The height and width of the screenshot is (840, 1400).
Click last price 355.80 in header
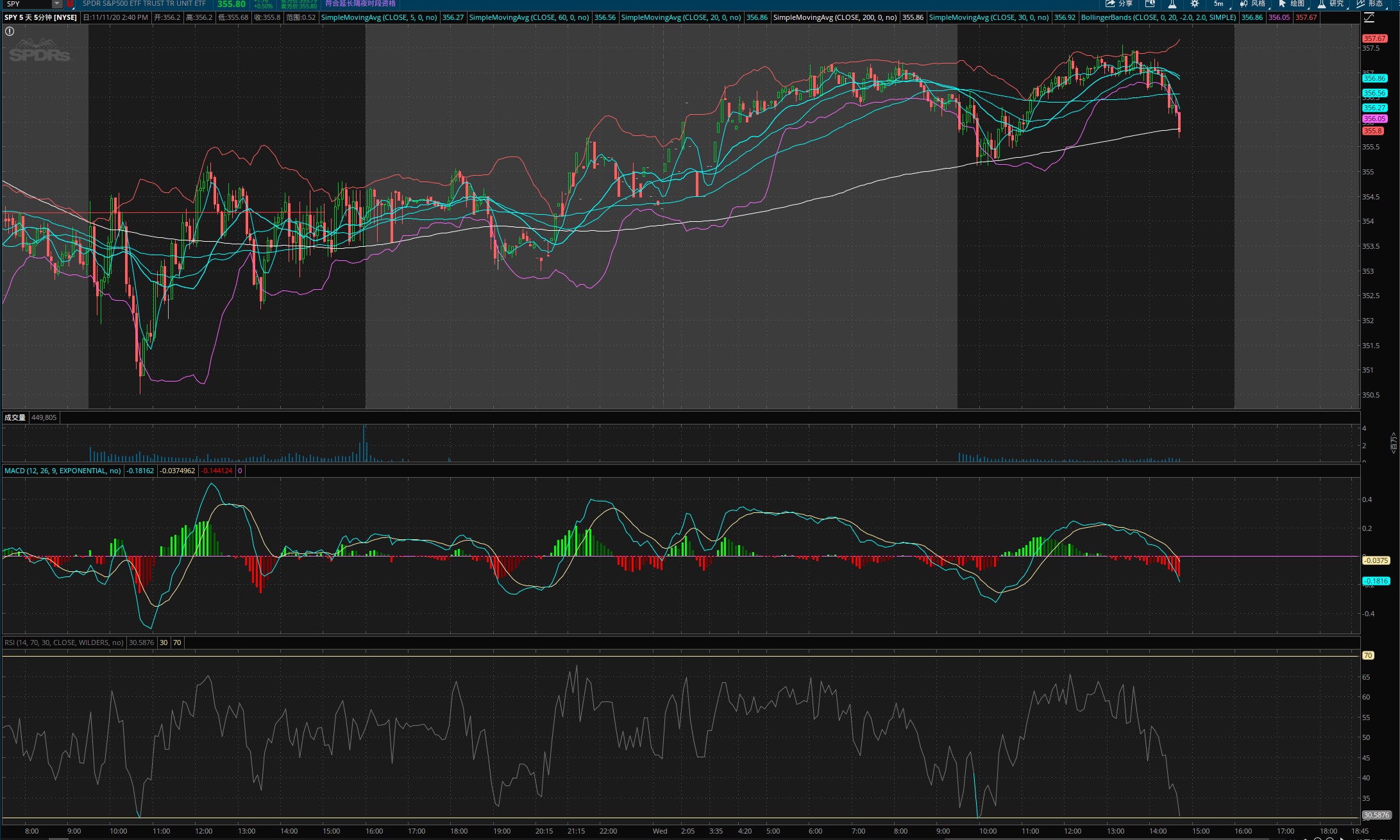(231, 4)
